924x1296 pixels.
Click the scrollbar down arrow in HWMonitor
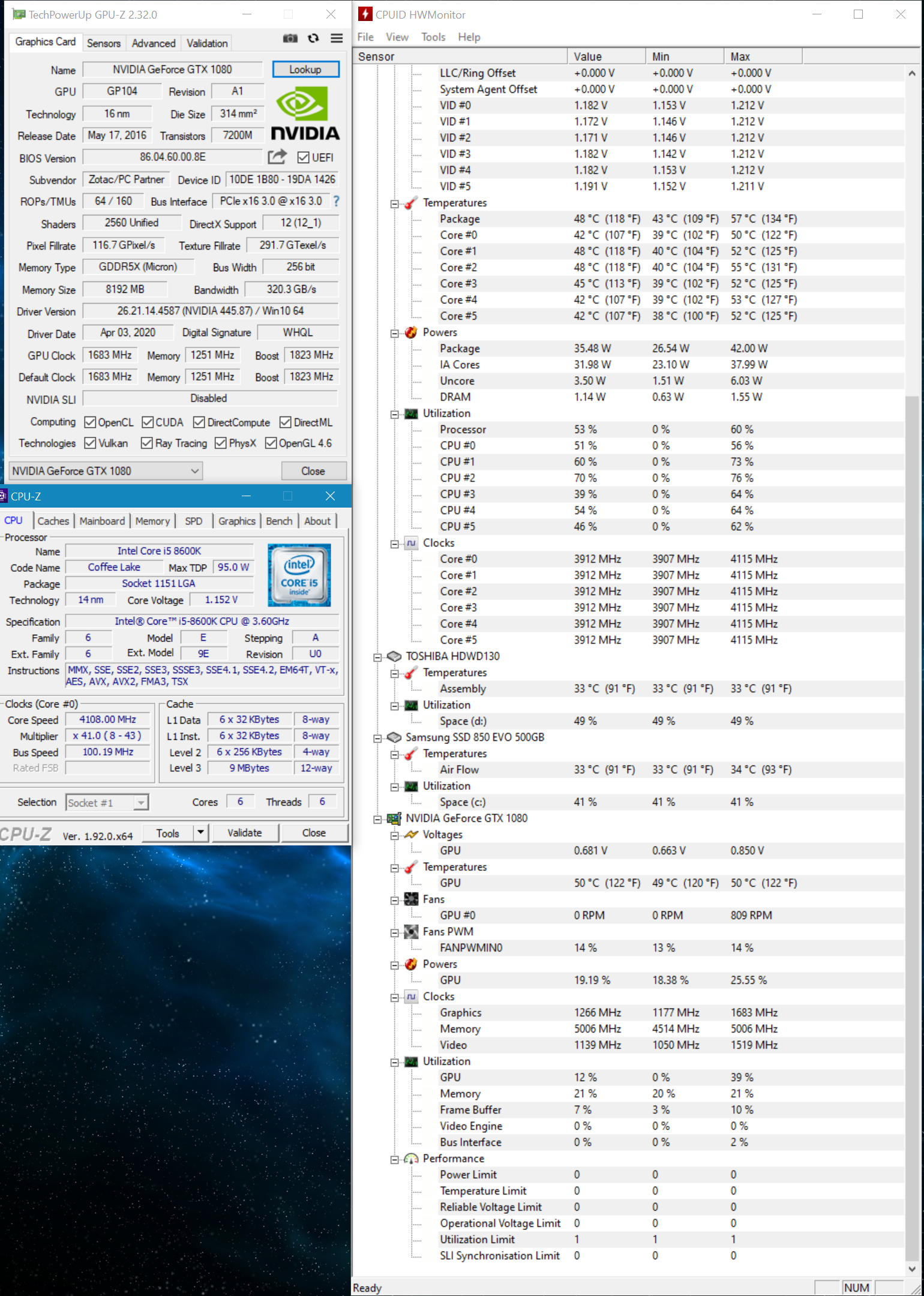tap(911, 1269)
